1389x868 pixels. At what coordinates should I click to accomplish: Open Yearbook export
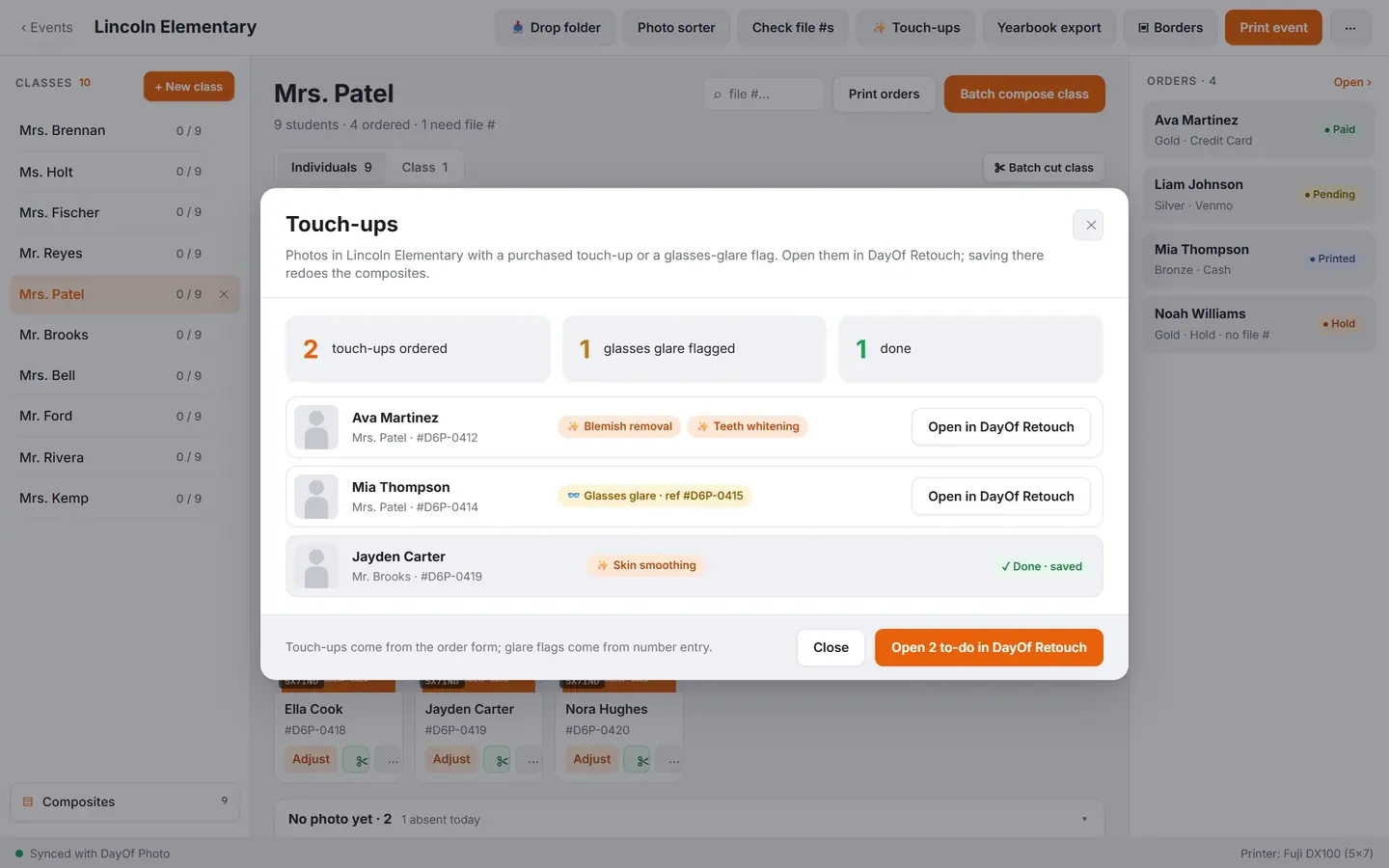1049,27
